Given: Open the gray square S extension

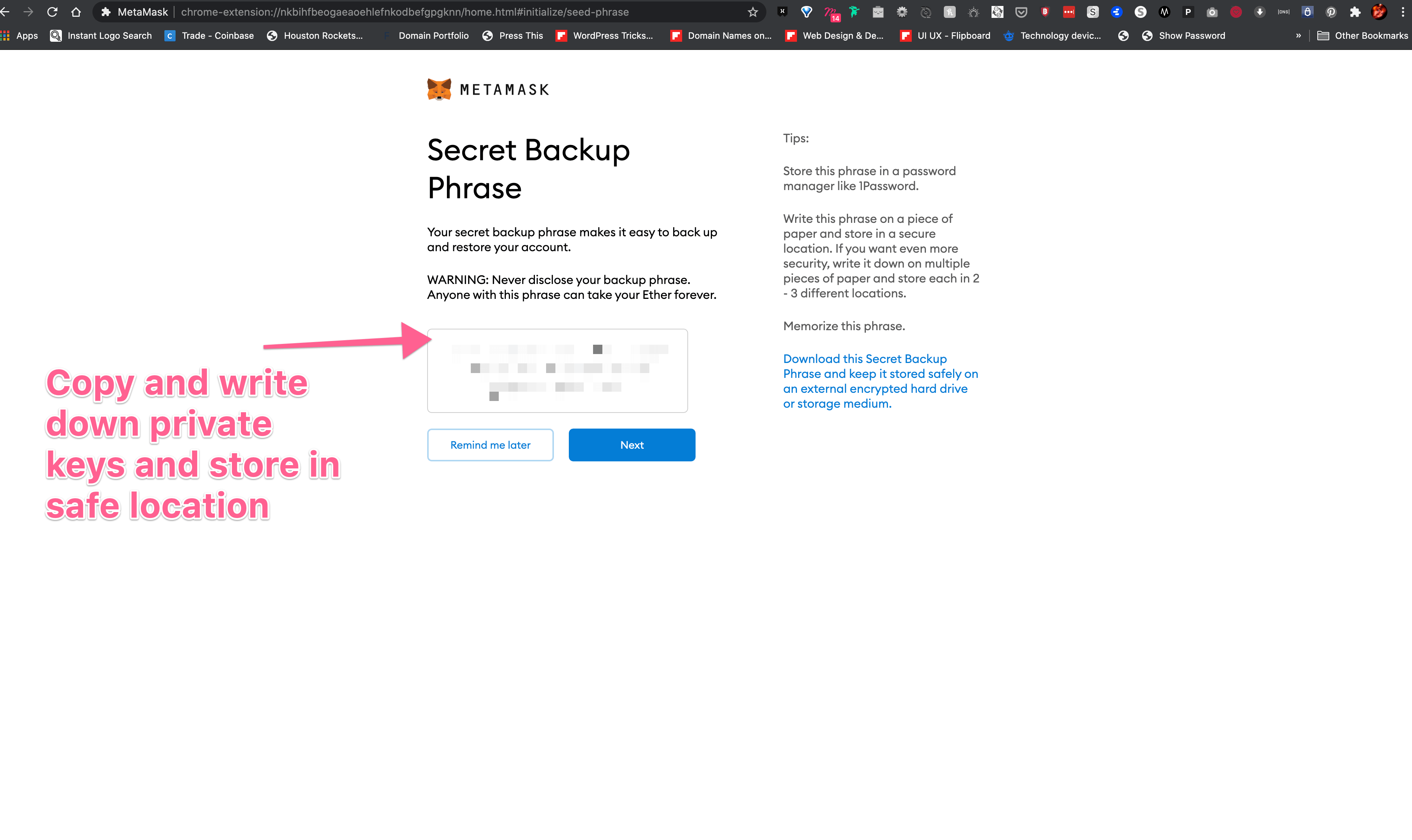Looking at the screenshot, I should point(1093,12).
